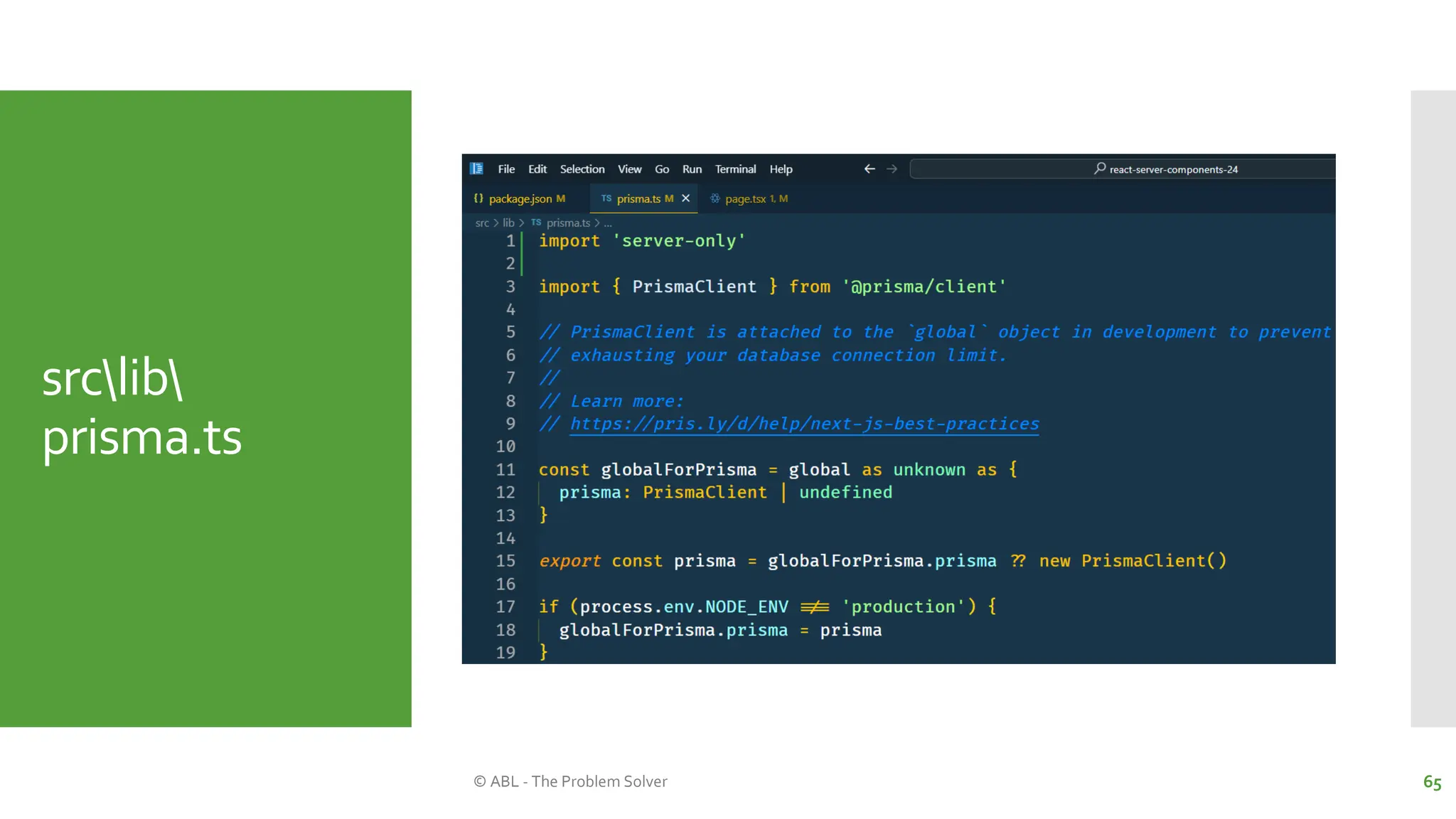
Task: Open the pris.ly best-practices link
Action: pyautogui.click(x=804, y=424)
